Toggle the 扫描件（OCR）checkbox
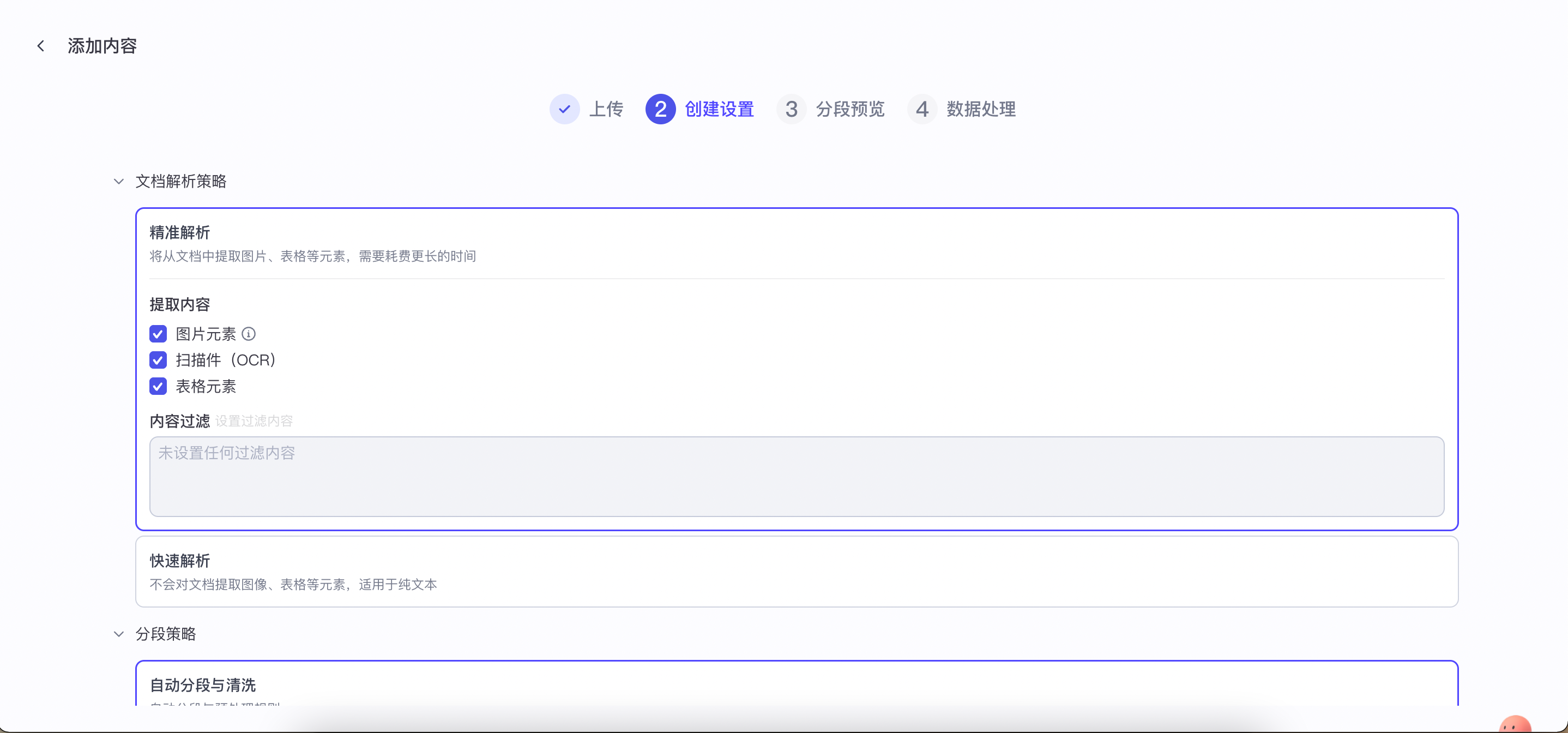Viewport: 1568px width, 733px height. coord(158,360)
